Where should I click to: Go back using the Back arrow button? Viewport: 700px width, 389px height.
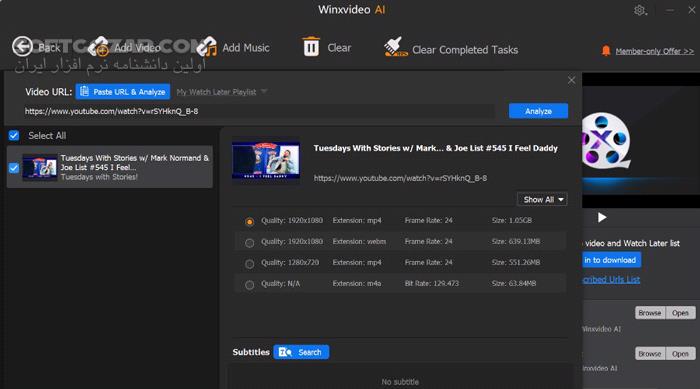point(22,46)
